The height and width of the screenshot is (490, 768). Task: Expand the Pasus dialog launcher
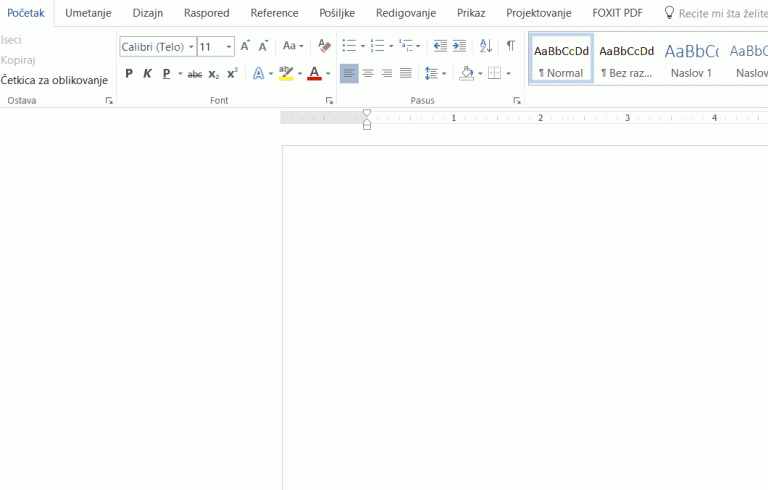coord(517,101)
